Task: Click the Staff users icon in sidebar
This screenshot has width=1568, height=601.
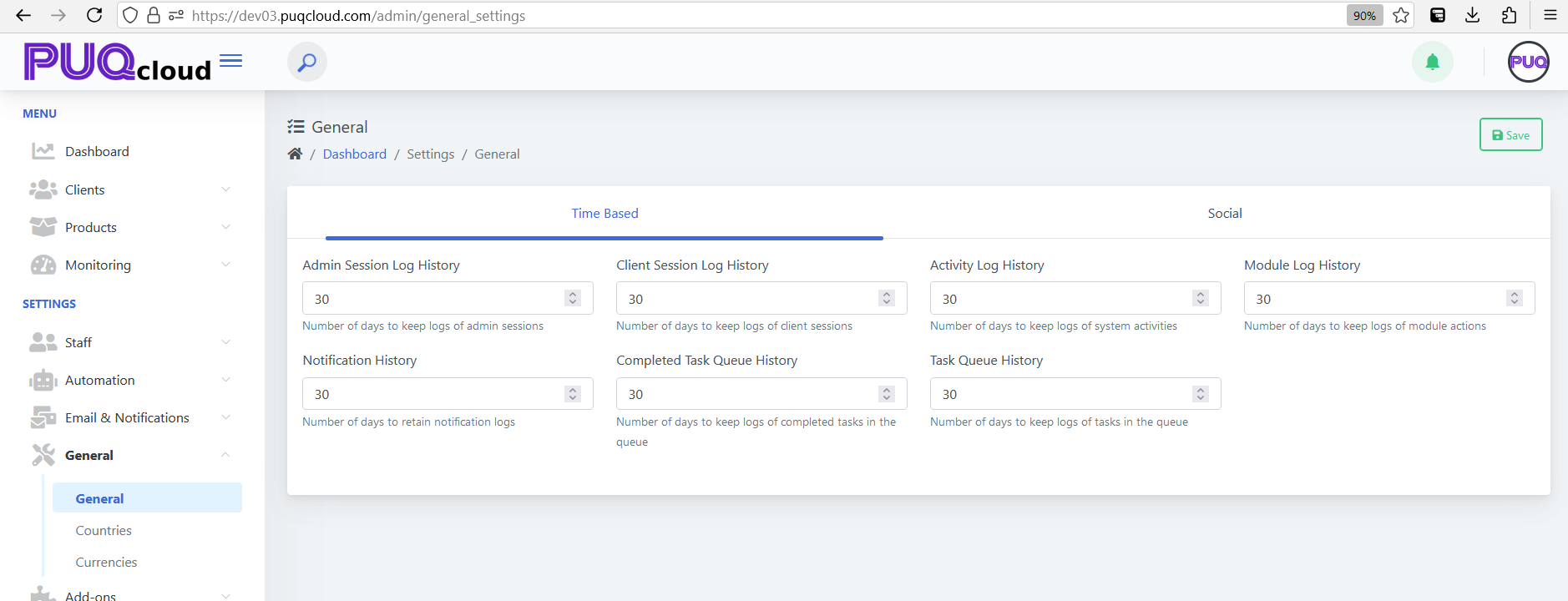Action: (43, 342)
